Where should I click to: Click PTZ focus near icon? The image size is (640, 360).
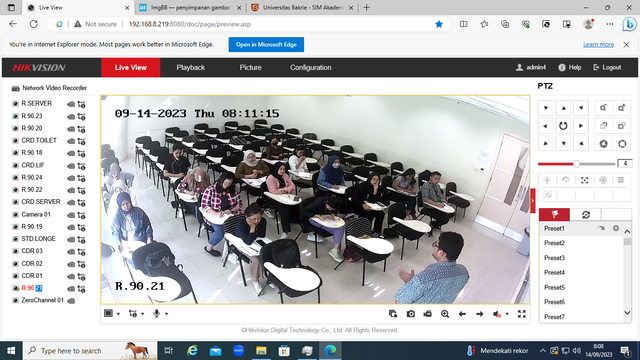click(603, 126)
